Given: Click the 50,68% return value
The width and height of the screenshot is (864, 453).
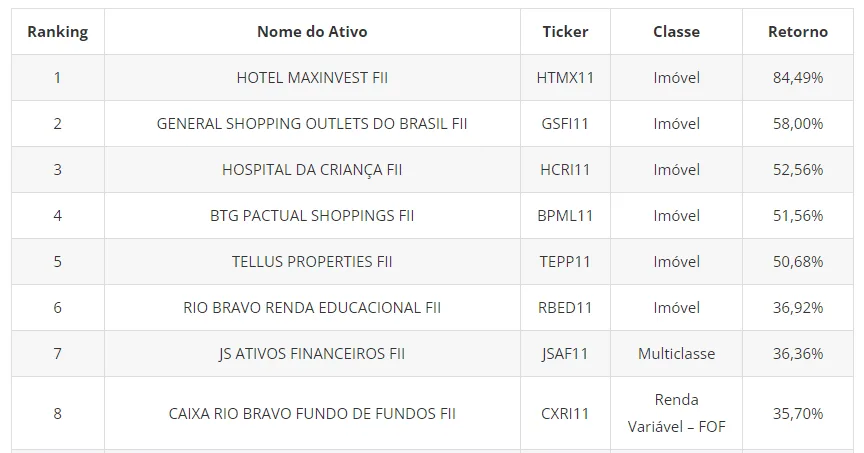Looking at the screenshot, I should point(798,261).
